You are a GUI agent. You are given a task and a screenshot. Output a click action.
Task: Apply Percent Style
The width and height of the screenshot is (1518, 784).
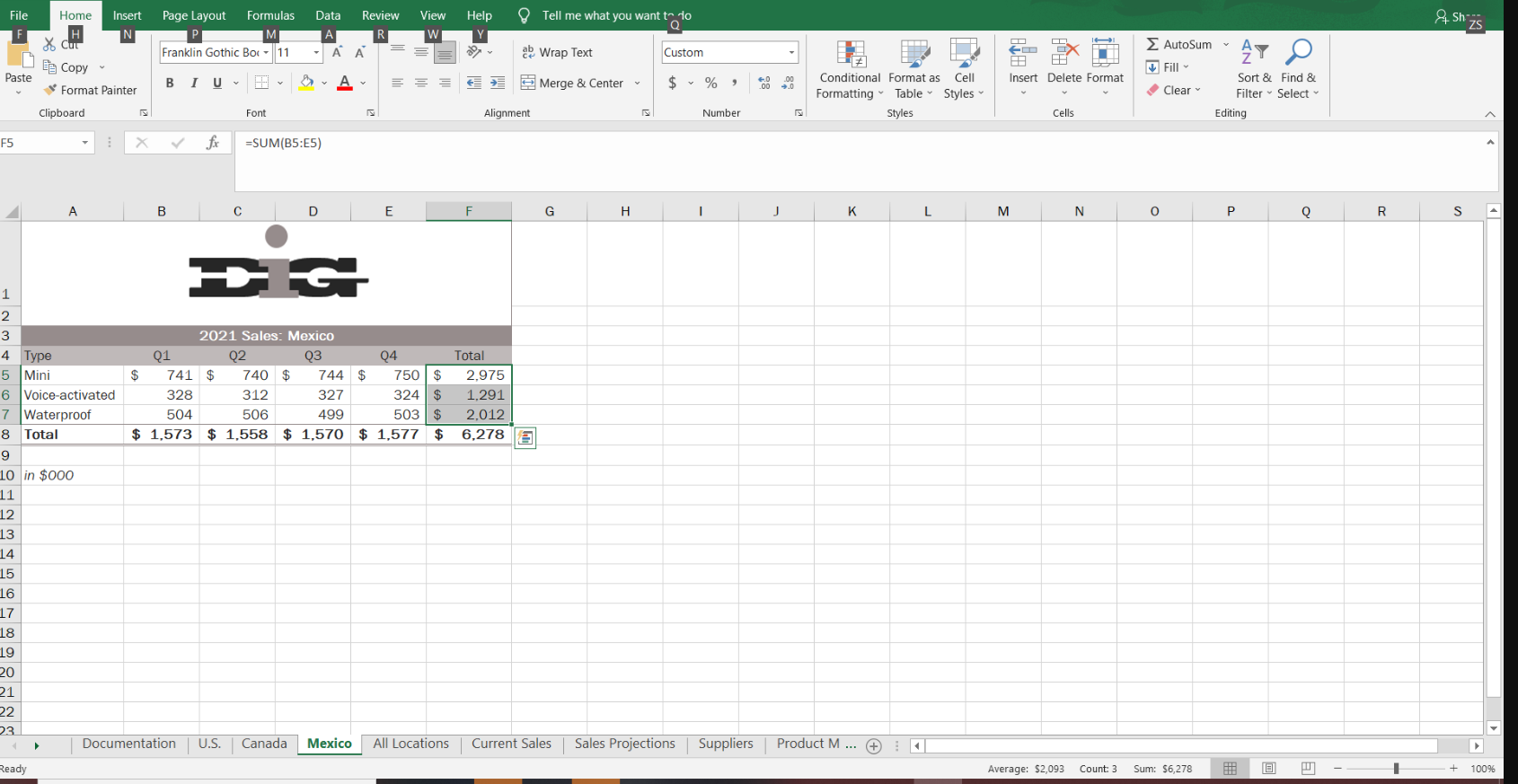711,83
